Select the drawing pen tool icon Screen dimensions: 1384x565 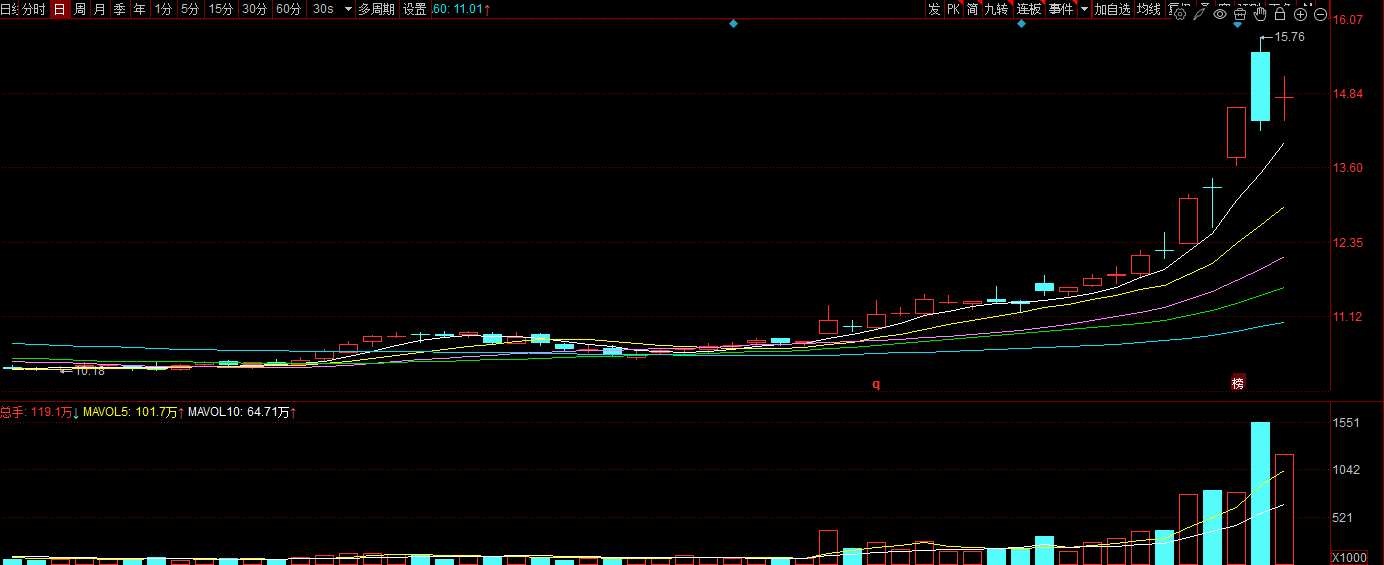tap(1199, 14)
